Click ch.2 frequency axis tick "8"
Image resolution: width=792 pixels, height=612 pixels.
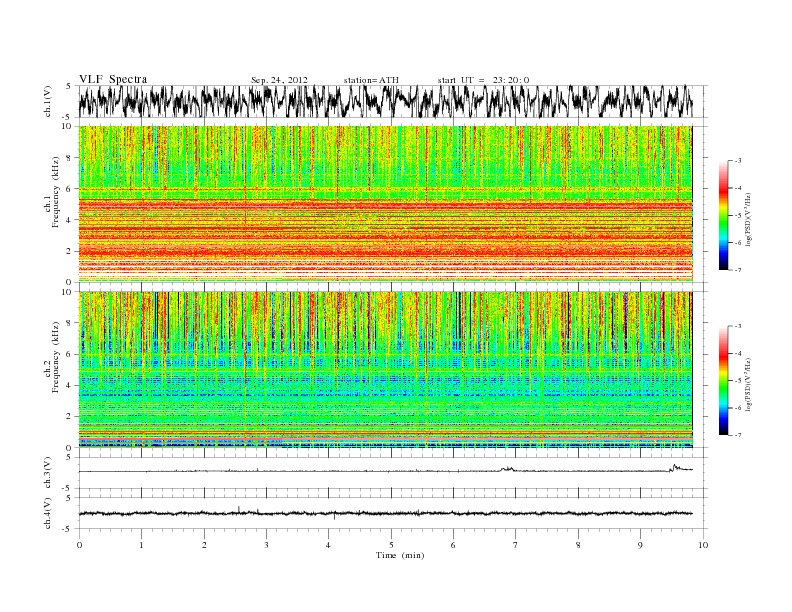[x=70, y=323]
